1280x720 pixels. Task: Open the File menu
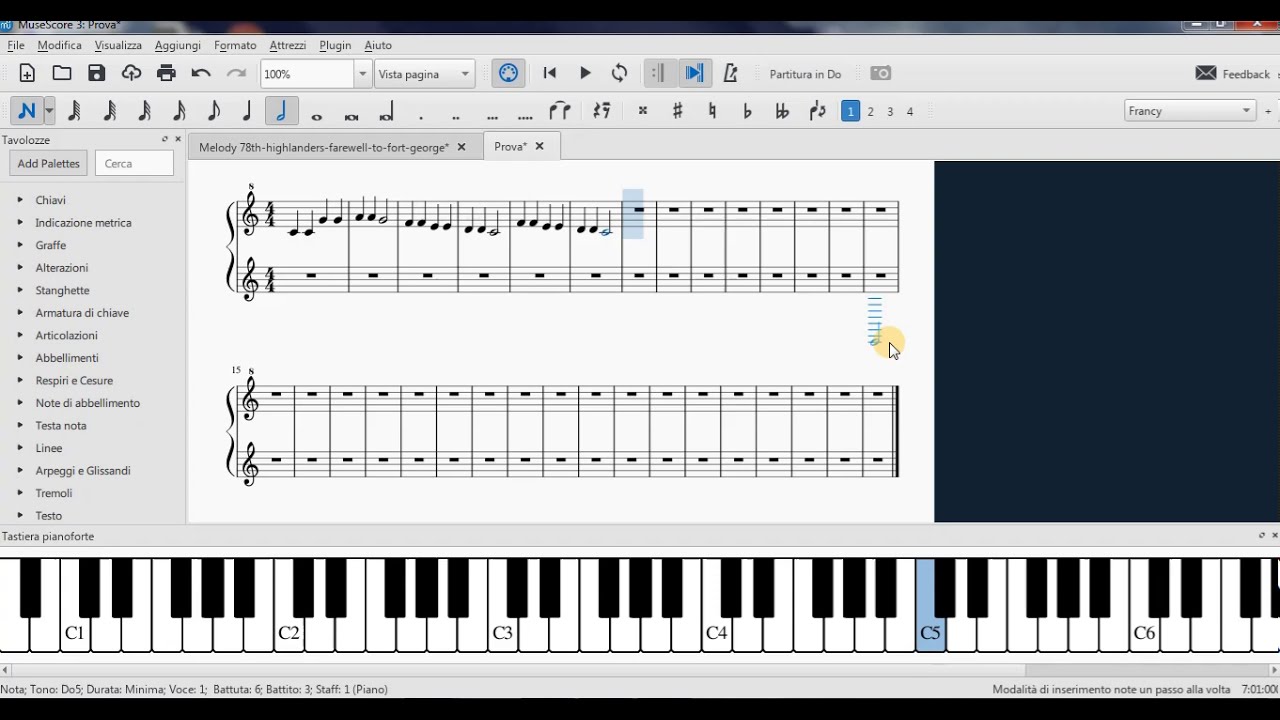tap(16, 45)
